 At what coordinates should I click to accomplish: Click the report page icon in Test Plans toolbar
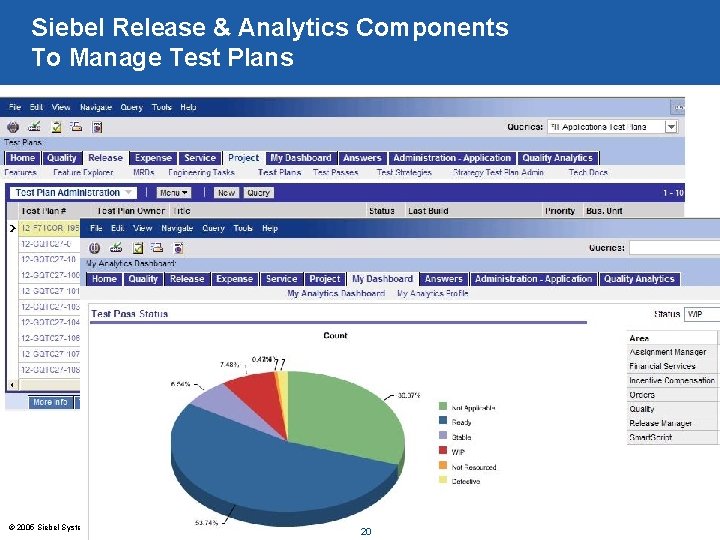[x=97, y=127]
